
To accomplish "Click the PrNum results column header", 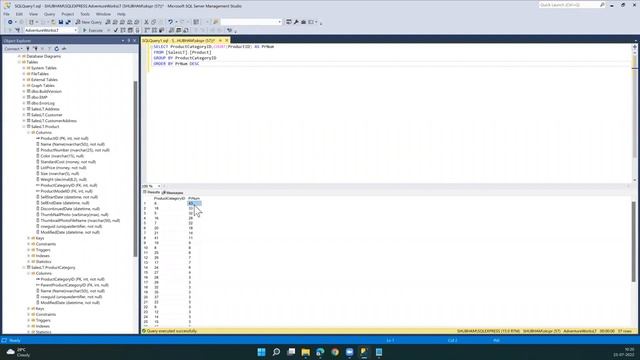I will tap(194, 198).
